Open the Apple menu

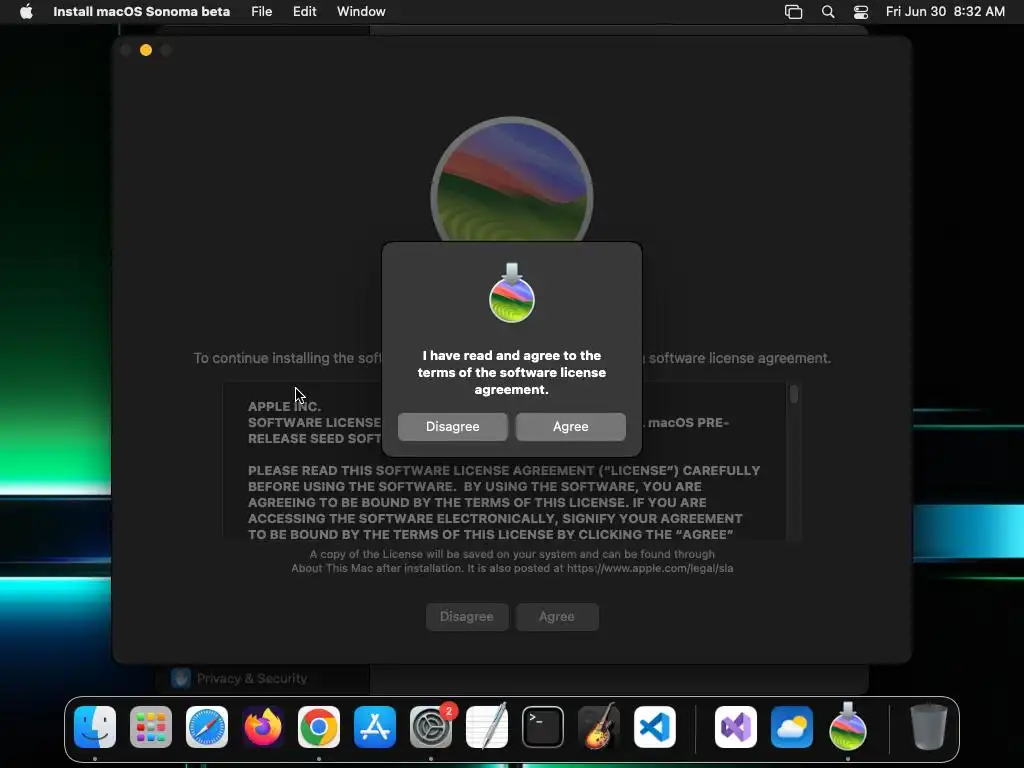26,12
